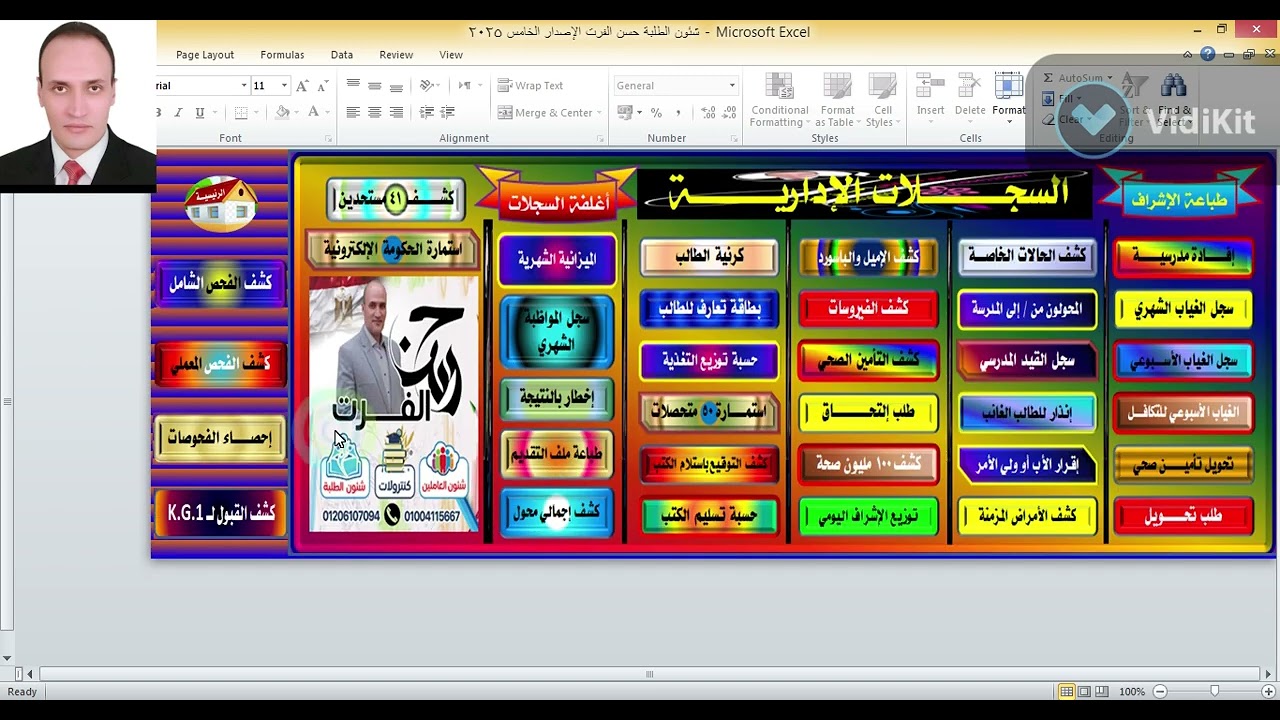Open the Format cells dropdown

point(1008,100)
